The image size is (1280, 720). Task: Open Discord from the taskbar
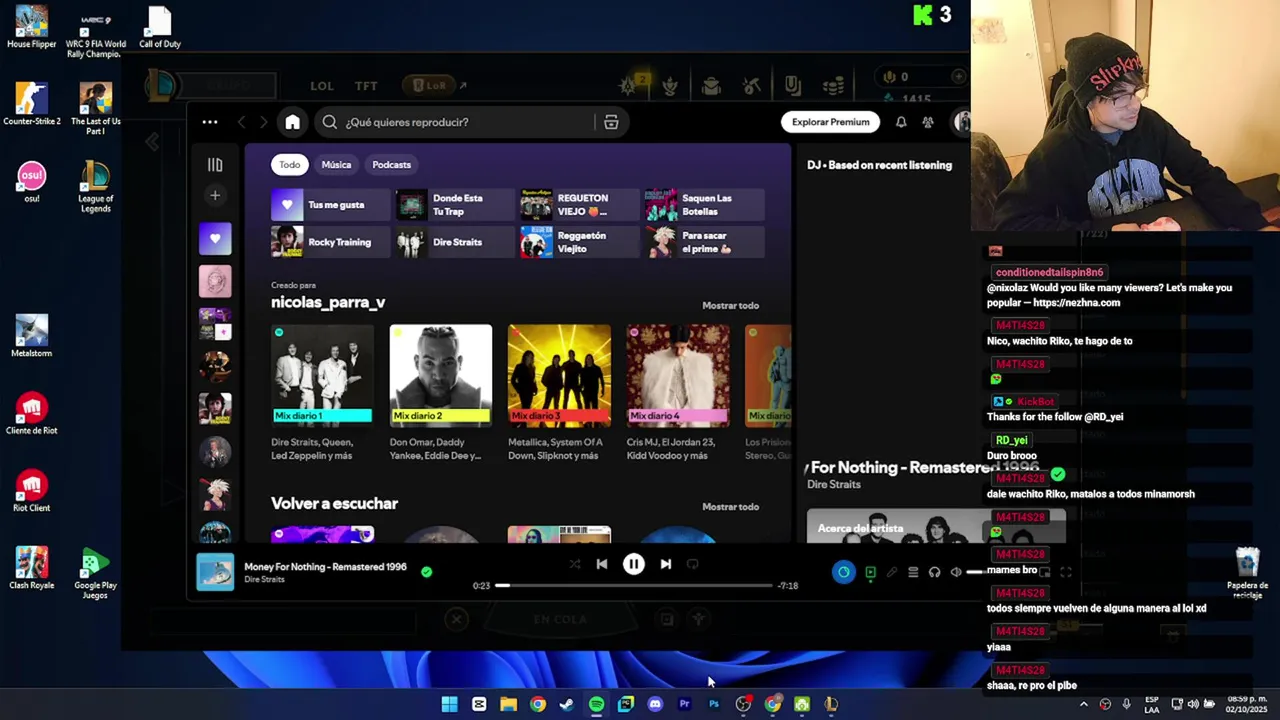[655, 704]
